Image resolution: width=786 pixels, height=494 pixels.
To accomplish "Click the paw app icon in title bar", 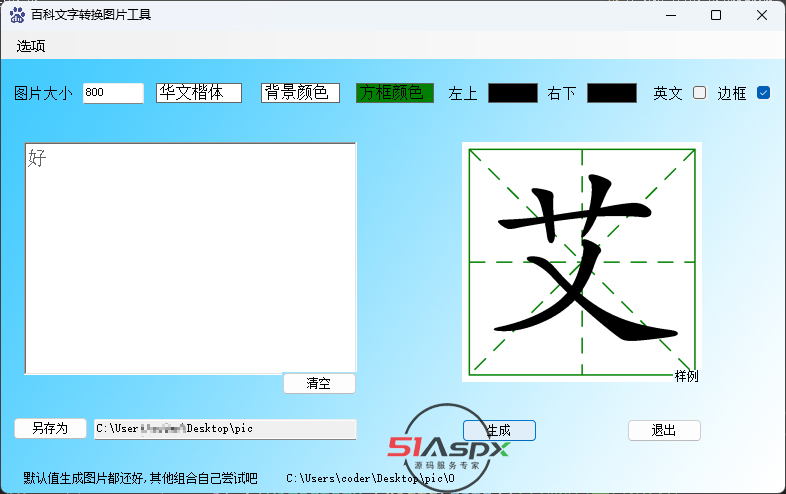I will 17,15.
